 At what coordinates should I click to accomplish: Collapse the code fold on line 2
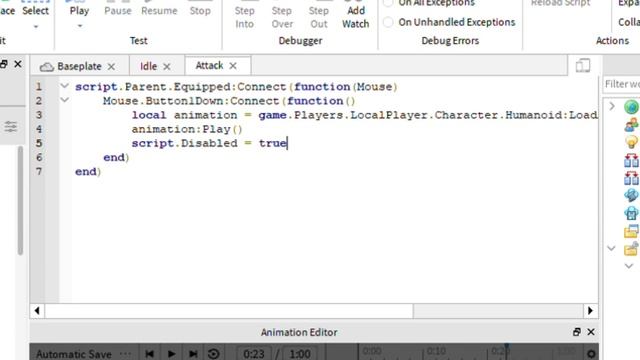pyautogui.click(x=64, y=100)
